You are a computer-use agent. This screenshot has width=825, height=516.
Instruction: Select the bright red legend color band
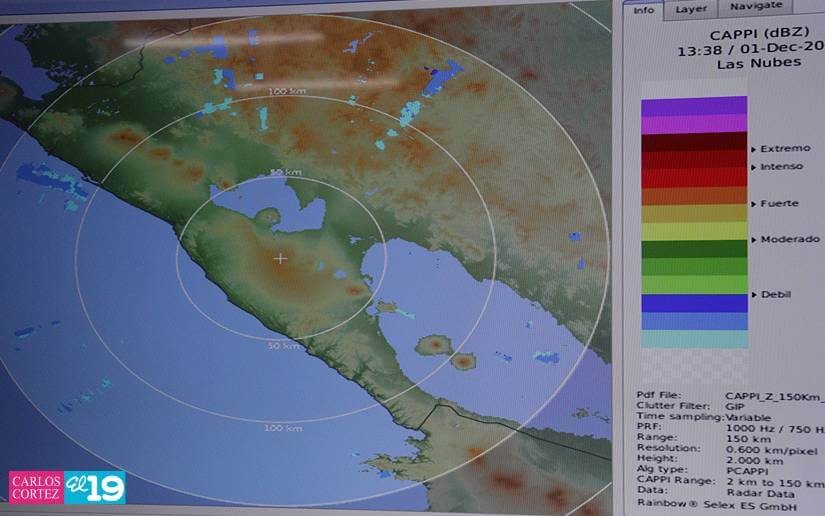point(694,178)
